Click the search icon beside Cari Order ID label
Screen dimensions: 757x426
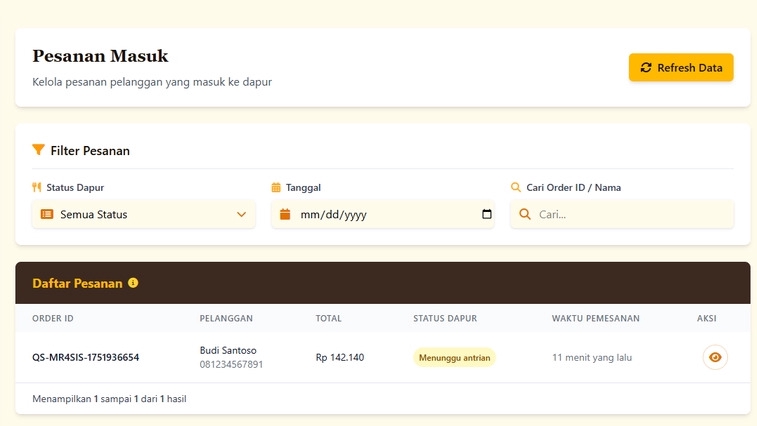516,187
